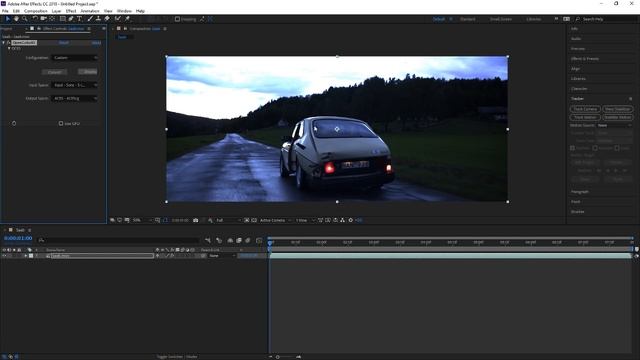Screen dimensions: 640x360
Task: Open the 1 View layout dropdown
Action: coord(305,220)
